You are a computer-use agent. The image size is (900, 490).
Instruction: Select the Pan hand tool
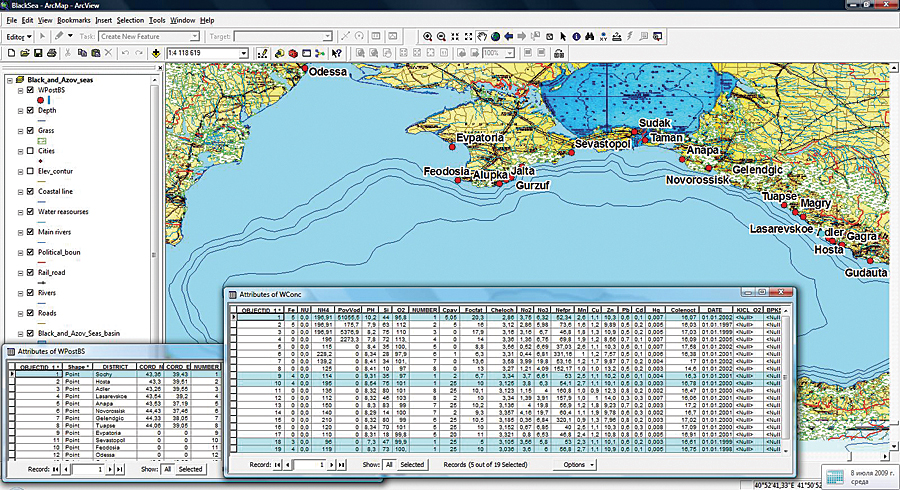click(482, 37)
